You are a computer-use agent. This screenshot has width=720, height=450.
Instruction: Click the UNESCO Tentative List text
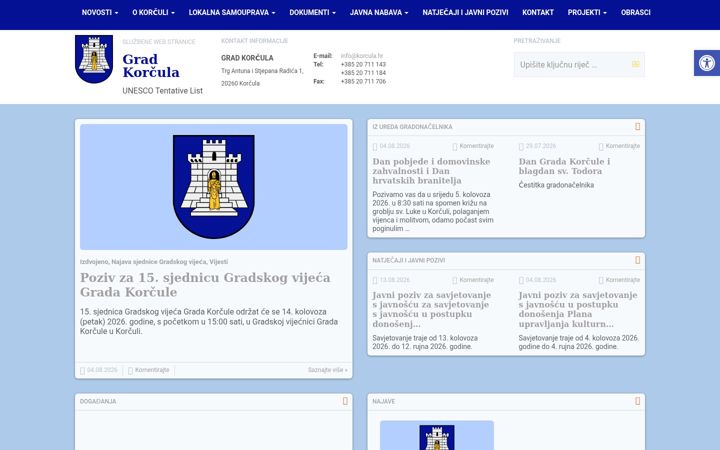(162, 91)
